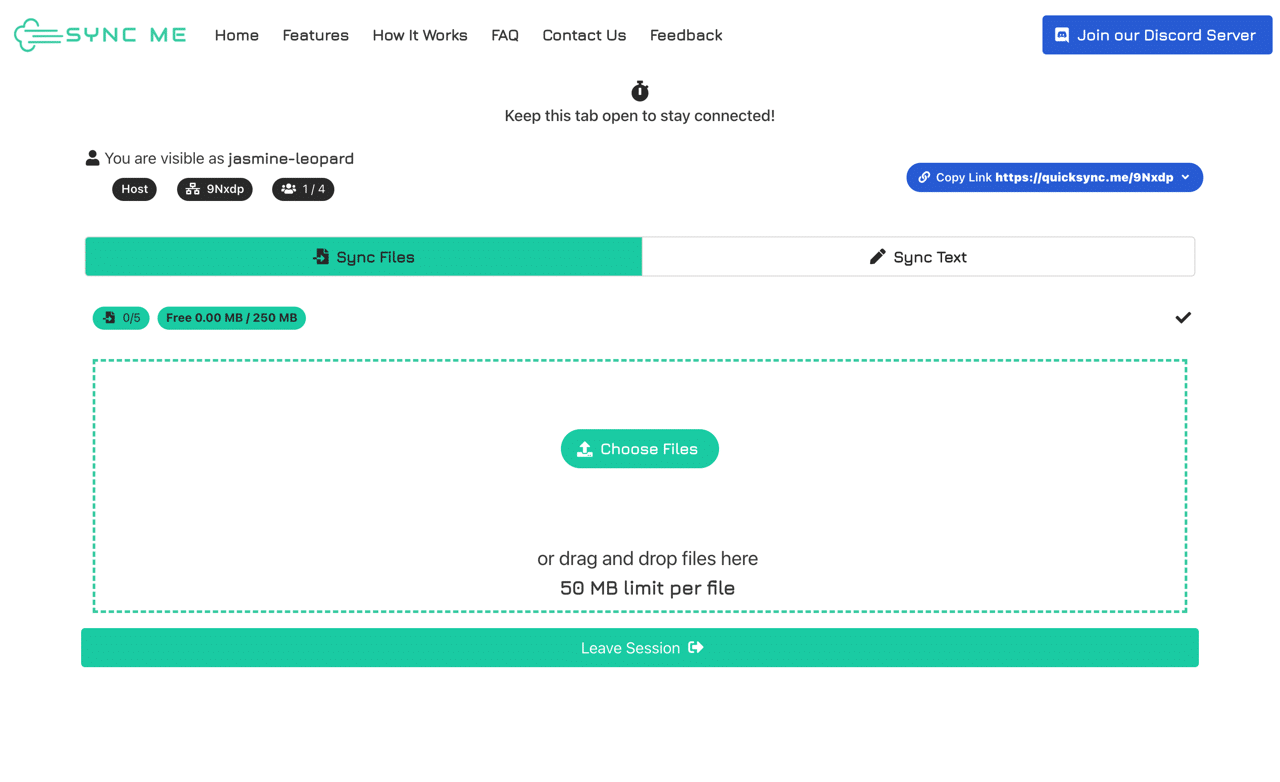Click the Free 0.00 MB / 250 MB storage indicator

tap(231, 318)
